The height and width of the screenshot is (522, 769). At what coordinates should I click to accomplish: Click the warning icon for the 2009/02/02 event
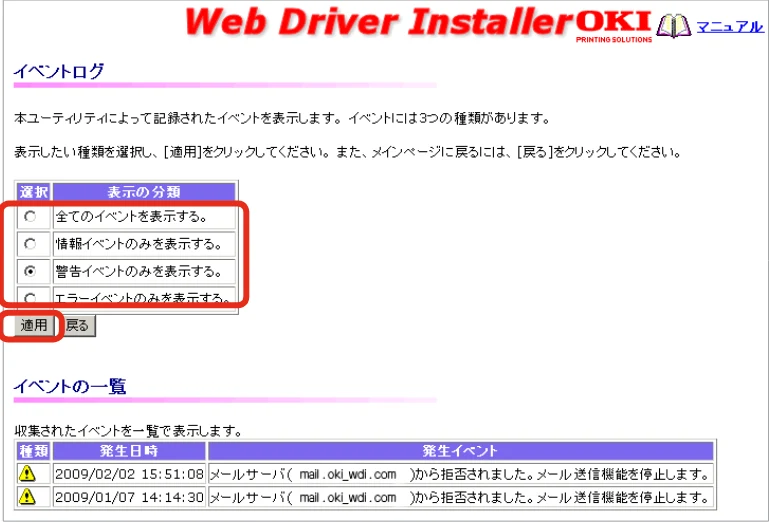pyautogui.click(x=27, y=473)
